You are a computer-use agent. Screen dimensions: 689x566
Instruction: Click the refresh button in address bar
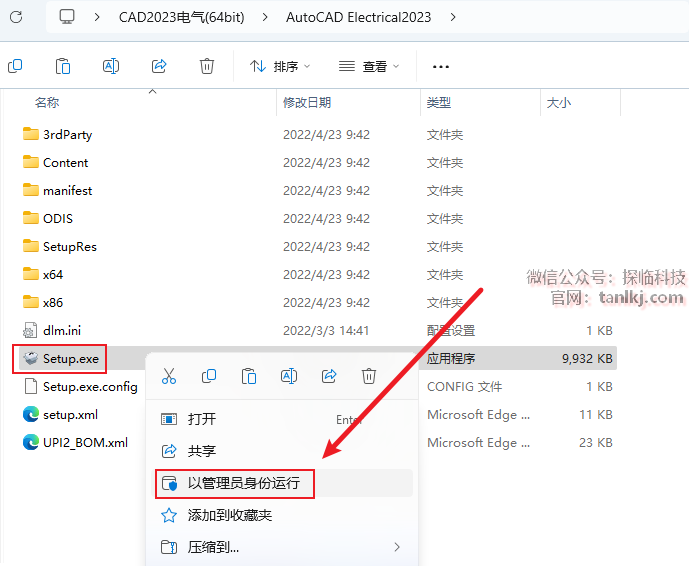click(16, 17)
